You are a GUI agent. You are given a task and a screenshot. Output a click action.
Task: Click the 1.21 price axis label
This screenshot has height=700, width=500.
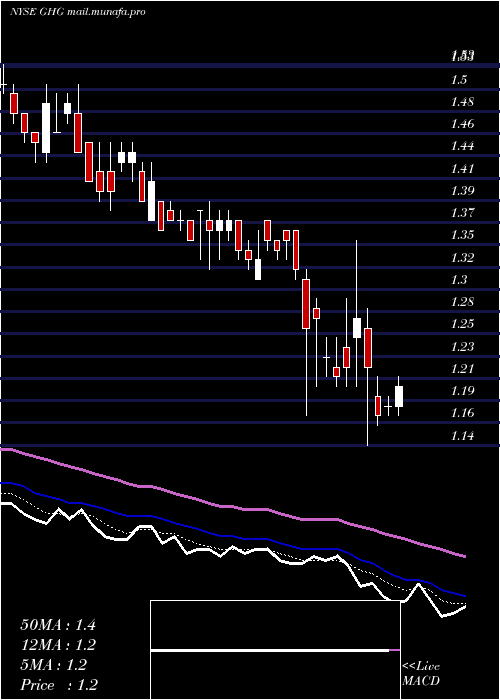point(462,369)
